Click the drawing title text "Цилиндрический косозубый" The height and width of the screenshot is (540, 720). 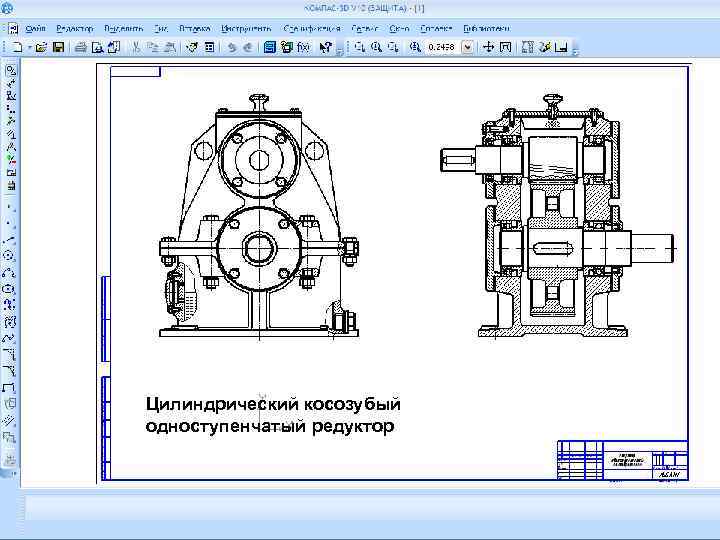(273, 404)
